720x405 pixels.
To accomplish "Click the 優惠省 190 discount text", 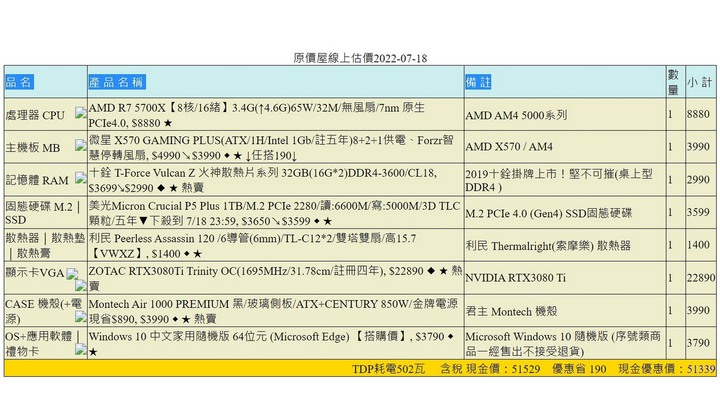I will (579, 369).
